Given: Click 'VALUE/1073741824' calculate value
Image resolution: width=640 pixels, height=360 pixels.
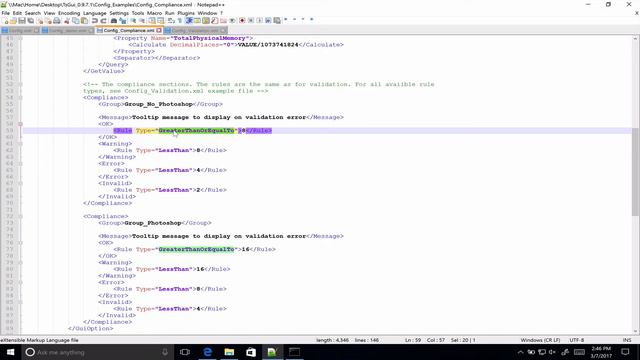Looking at the screenshot, I should [x=268, y=44].
